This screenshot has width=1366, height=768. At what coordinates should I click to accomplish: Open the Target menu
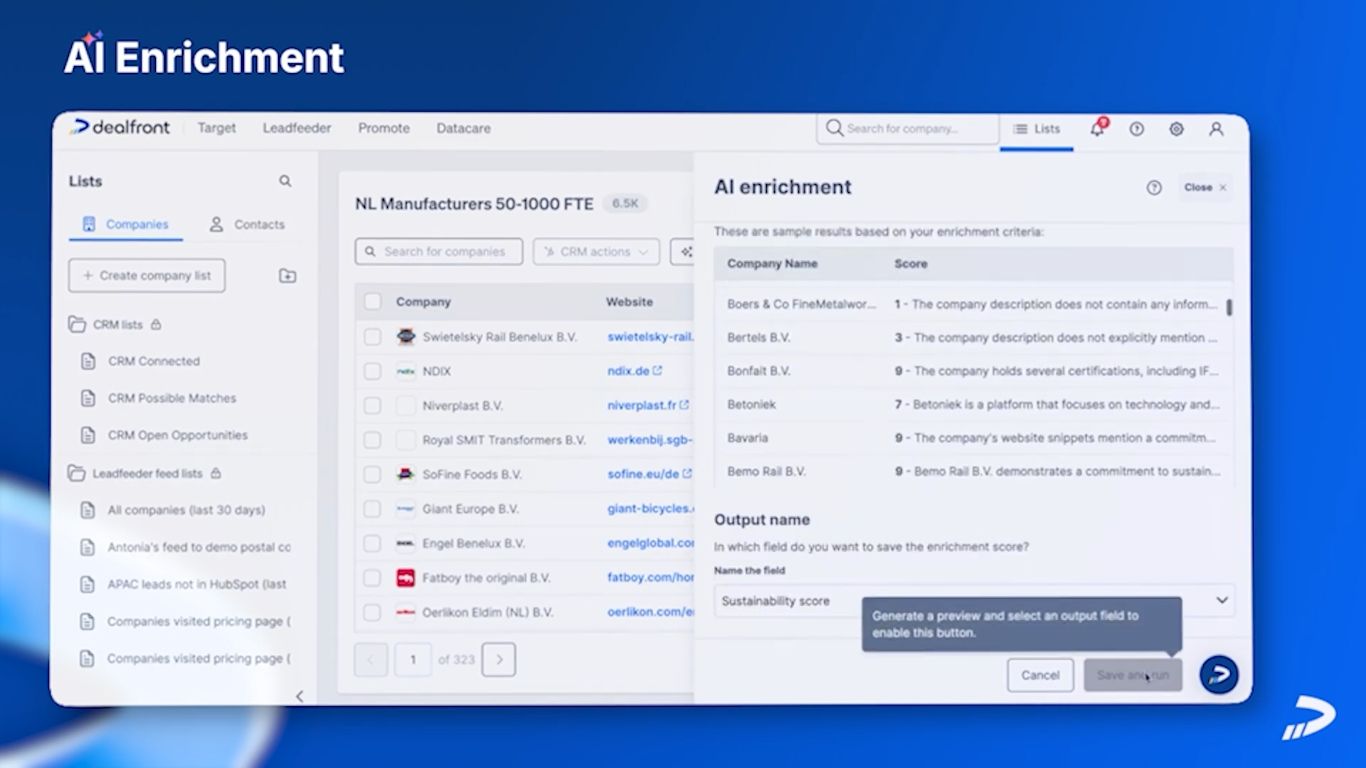[217, 128]
